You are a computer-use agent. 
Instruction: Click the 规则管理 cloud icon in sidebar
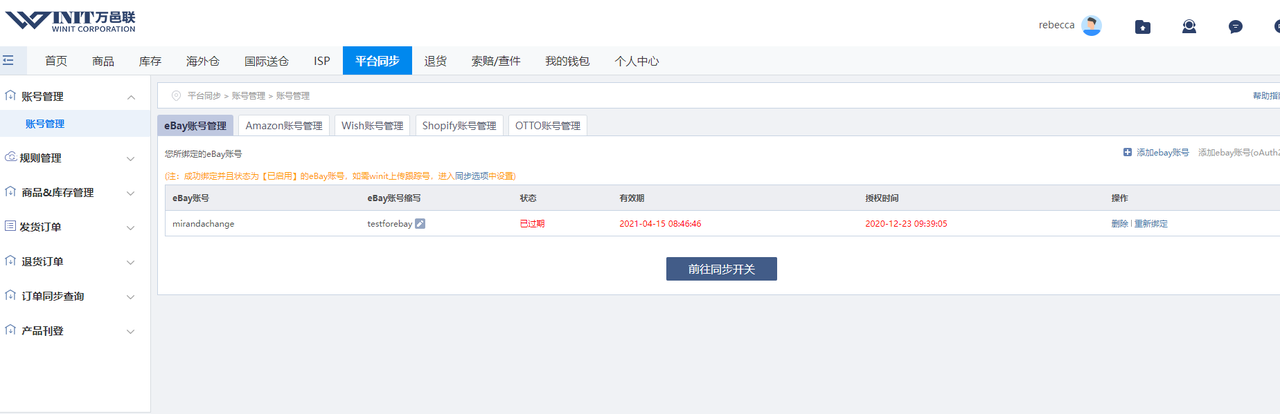click(11, 157)
